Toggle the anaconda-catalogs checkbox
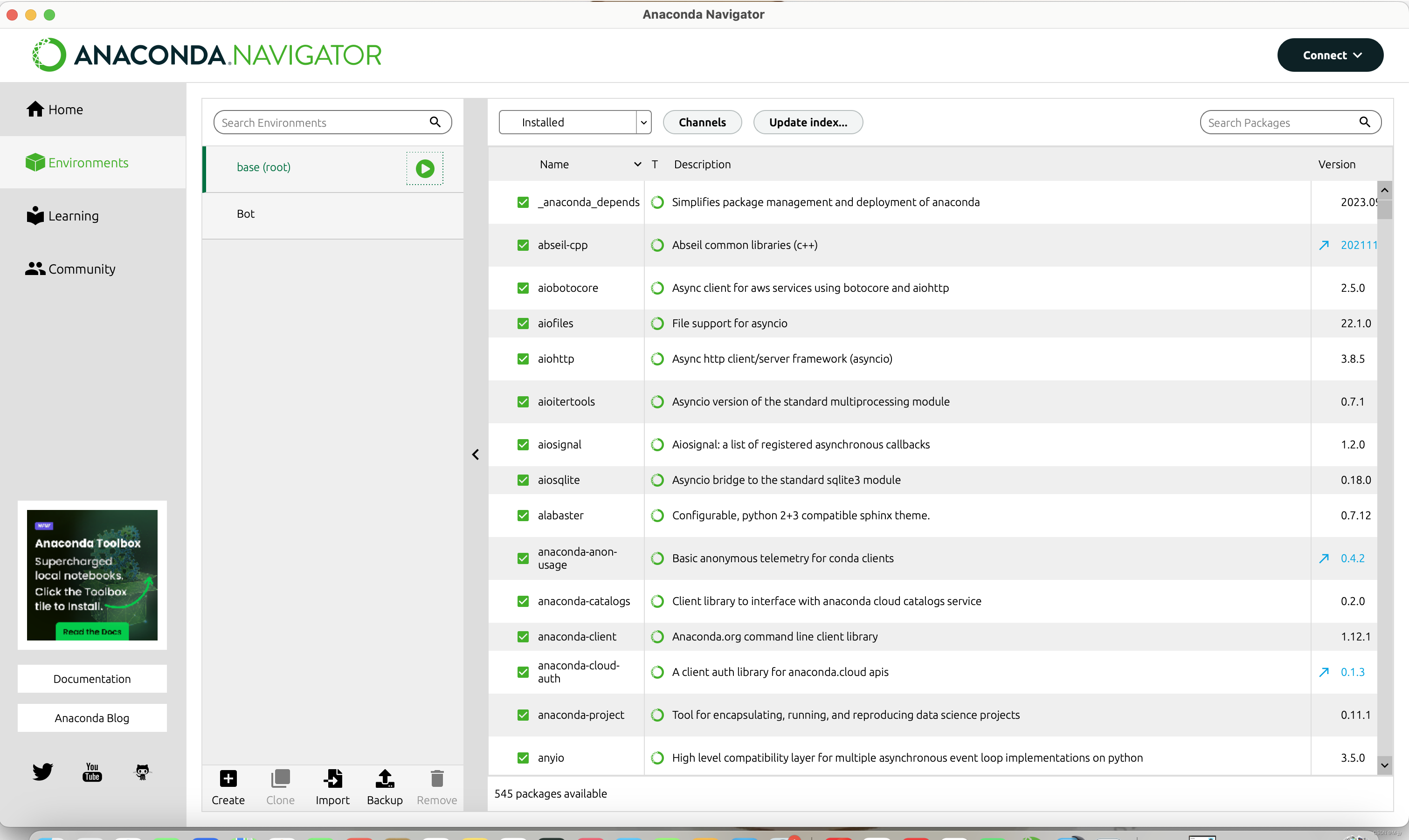Image resolution: width=1409 pixels, height=840 pixels. [523, 601]
